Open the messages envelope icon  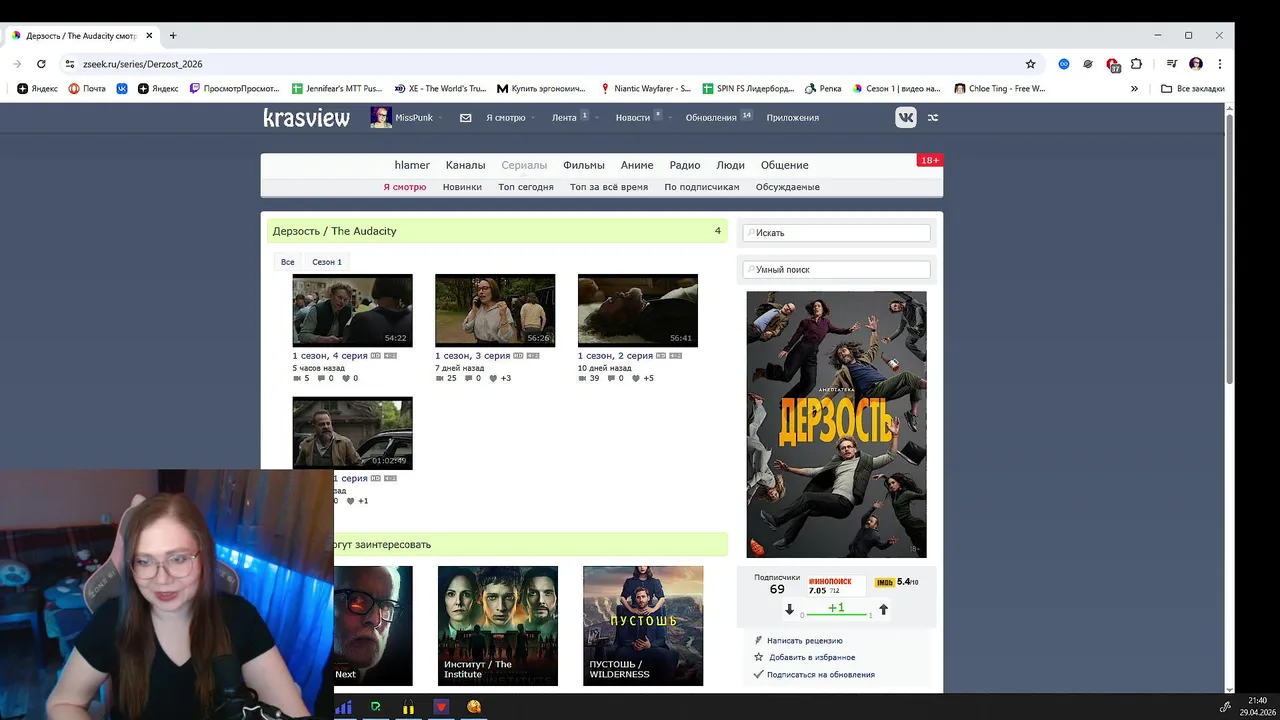coord(465,117)
